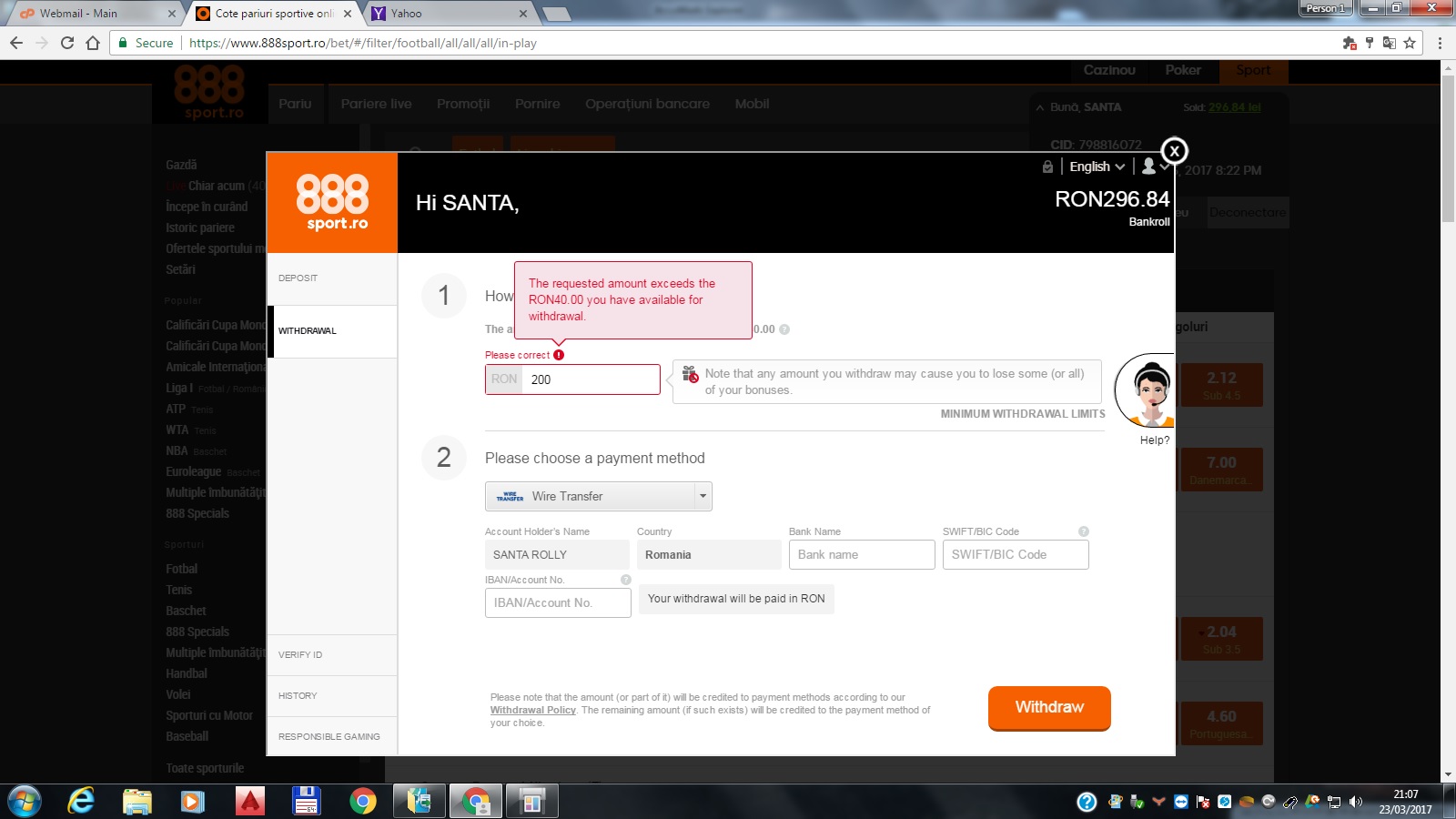Open the Mobil menu item
The width and height of the screenshot is (1456, 819).
pyautogui.click(x=752, y=104)
